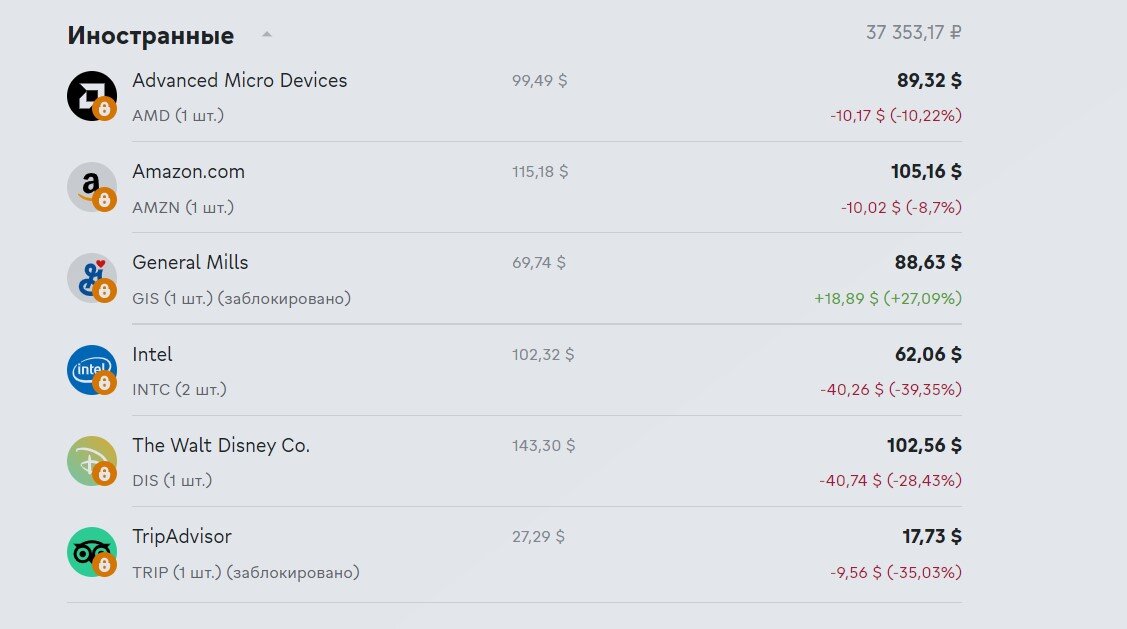
Task: Click the lock badge on the TripAdvisor logo
Action: coord(104,565)
